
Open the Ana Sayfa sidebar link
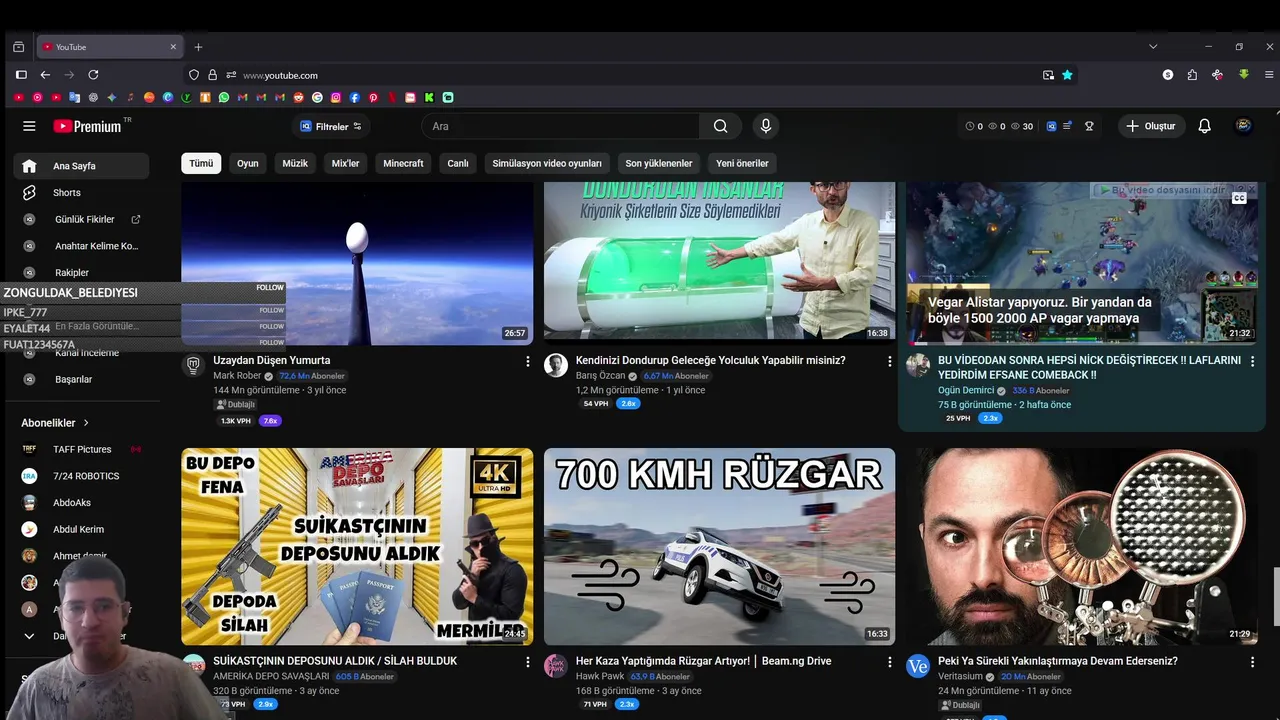click(81, 166)
